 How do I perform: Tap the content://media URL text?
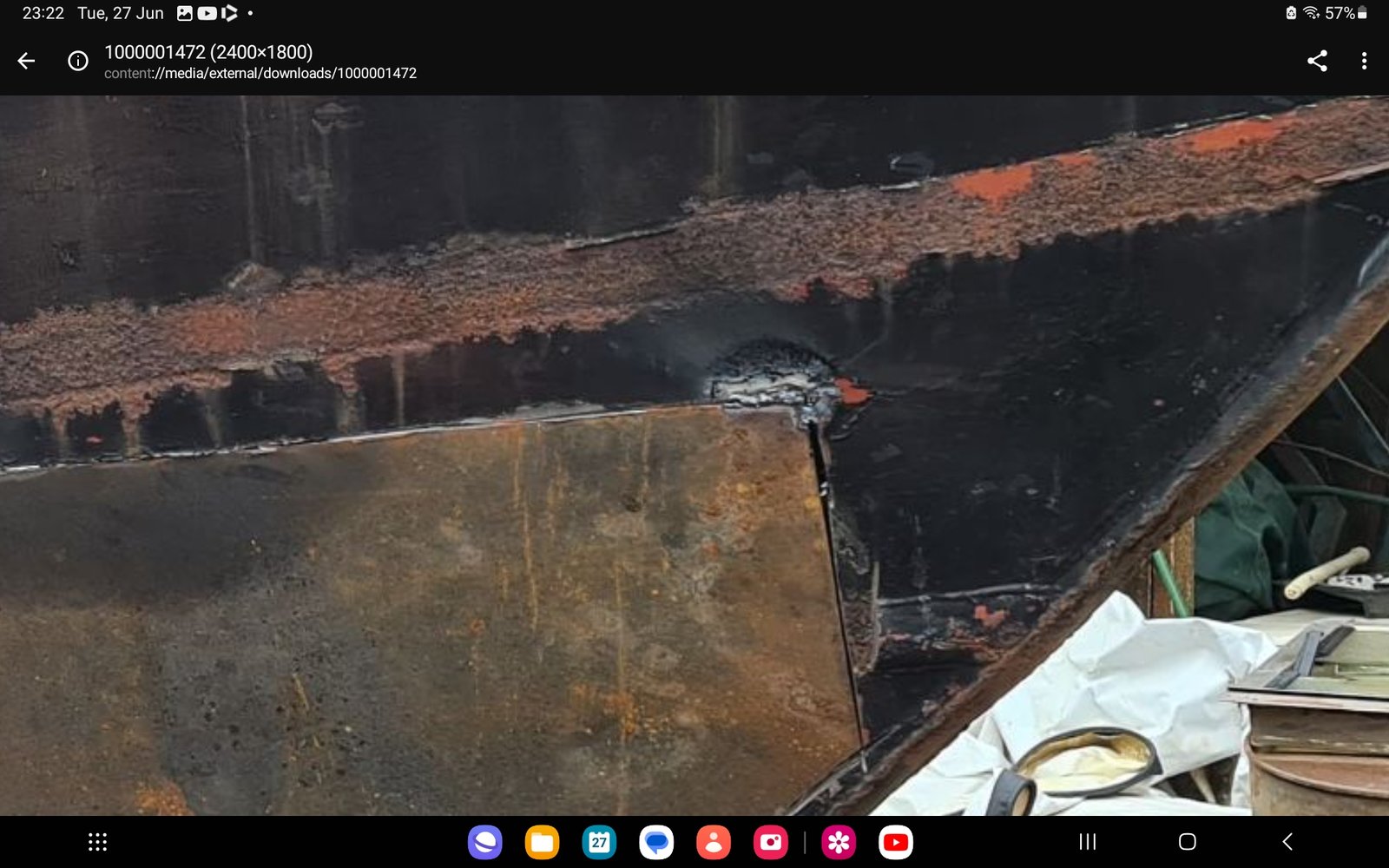coord(260,74)
